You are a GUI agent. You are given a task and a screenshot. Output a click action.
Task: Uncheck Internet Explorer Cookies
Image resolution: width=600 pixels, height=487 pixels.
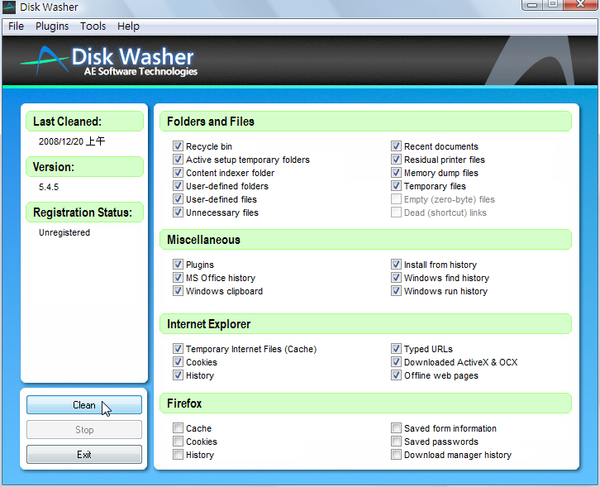[x=178, y=362]
